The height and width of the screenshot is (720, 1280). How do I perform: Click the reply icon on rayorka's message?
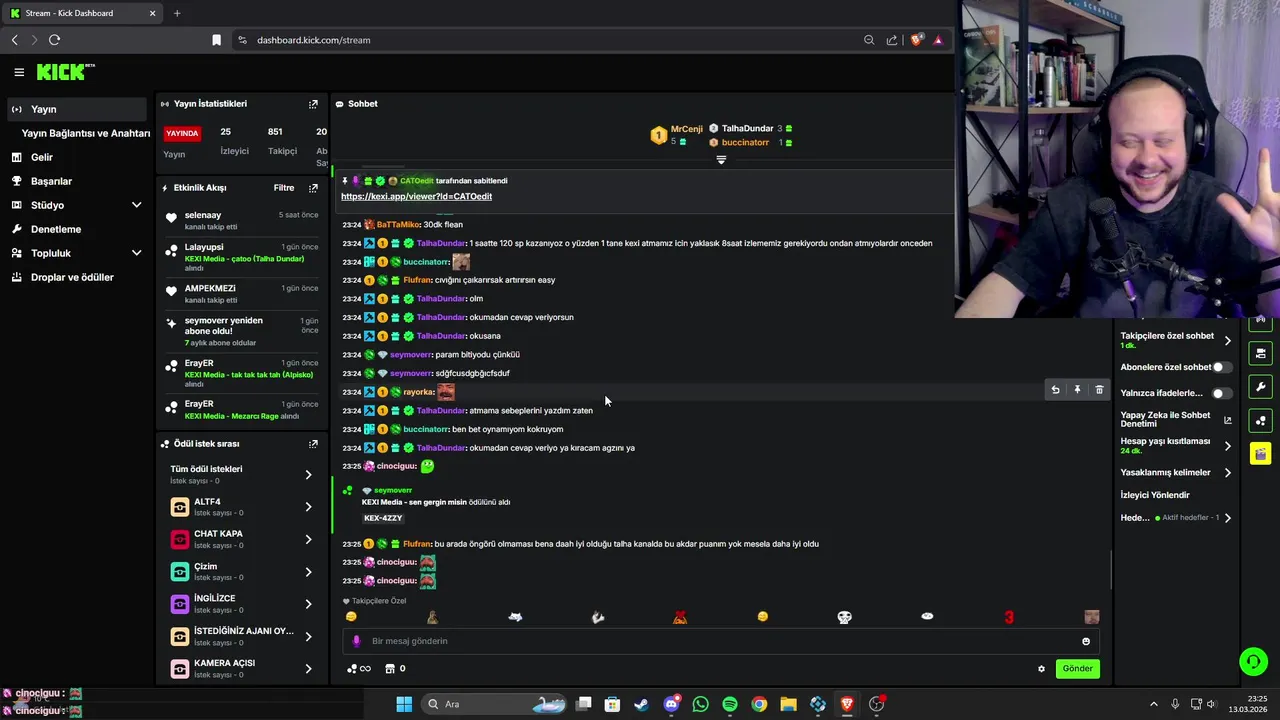tap(1055, 390)
